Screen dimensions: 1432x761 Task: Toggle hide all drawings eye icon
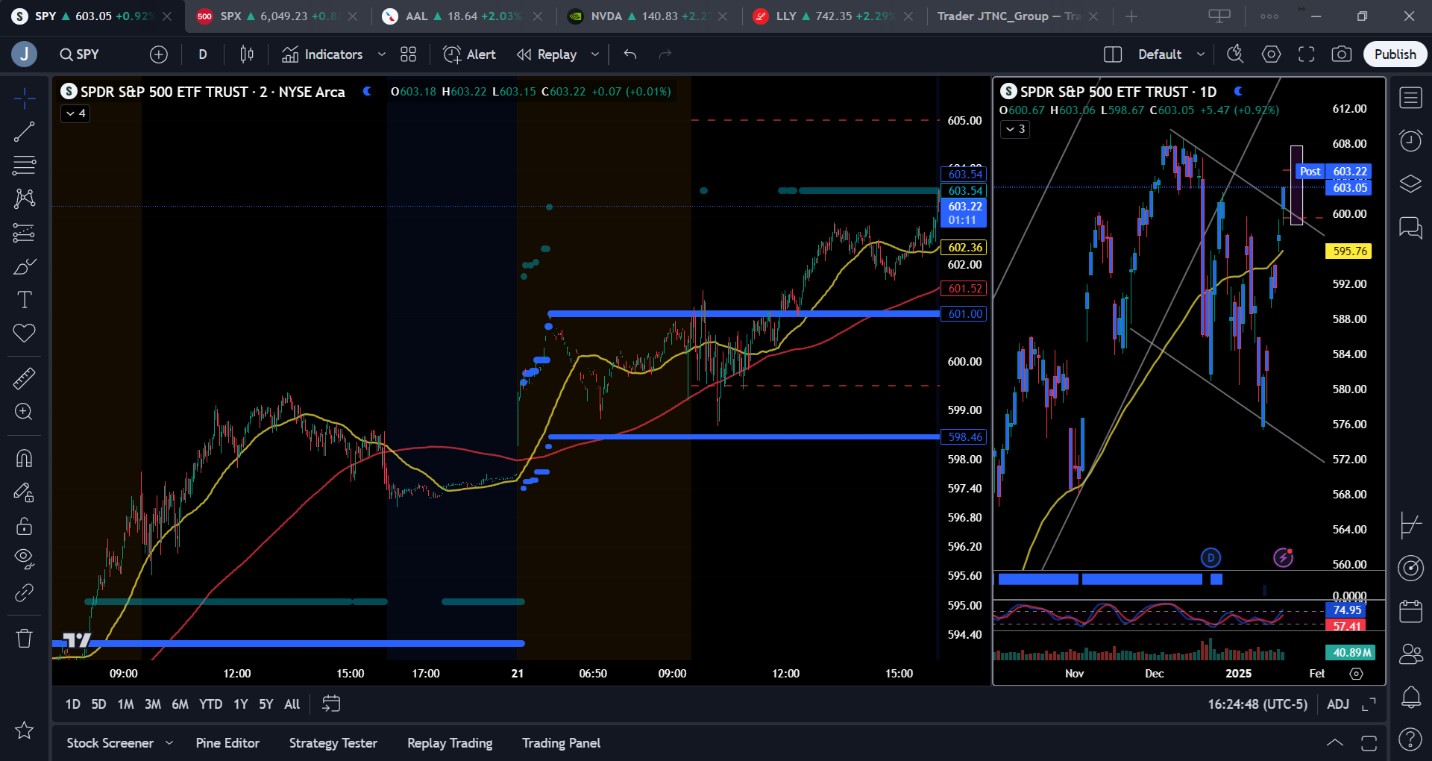[x=25, y=559]
